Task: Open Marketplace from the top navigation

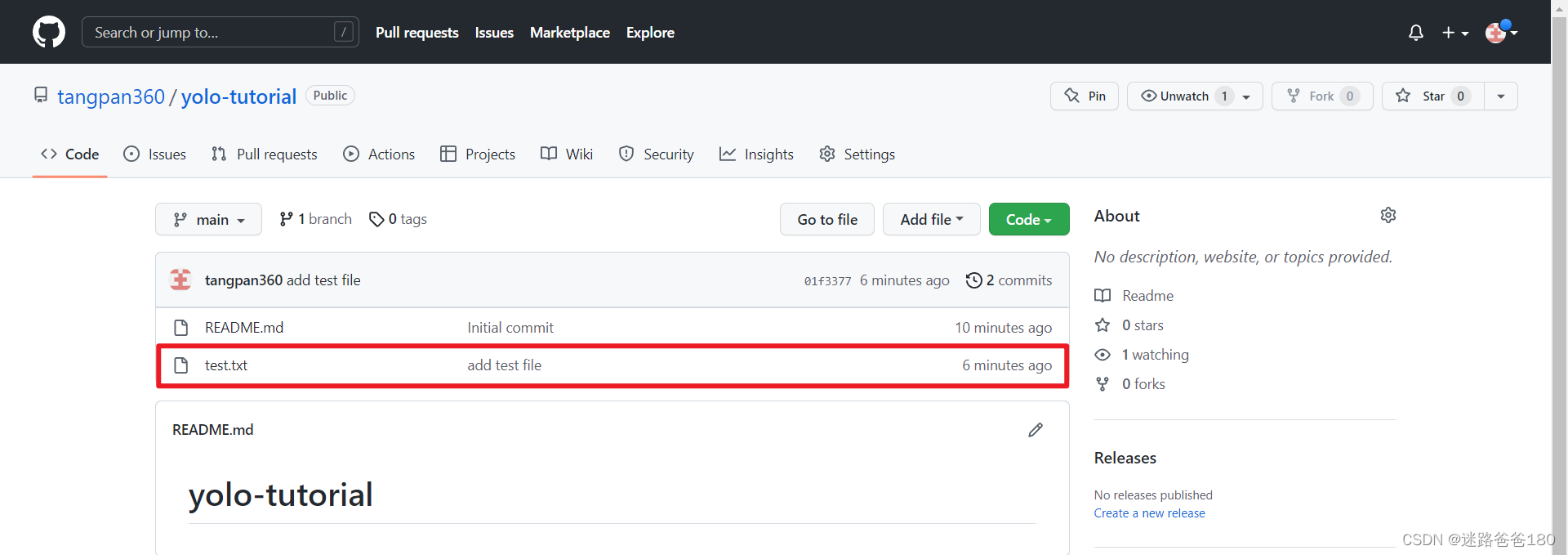Action: pos(570,33)
